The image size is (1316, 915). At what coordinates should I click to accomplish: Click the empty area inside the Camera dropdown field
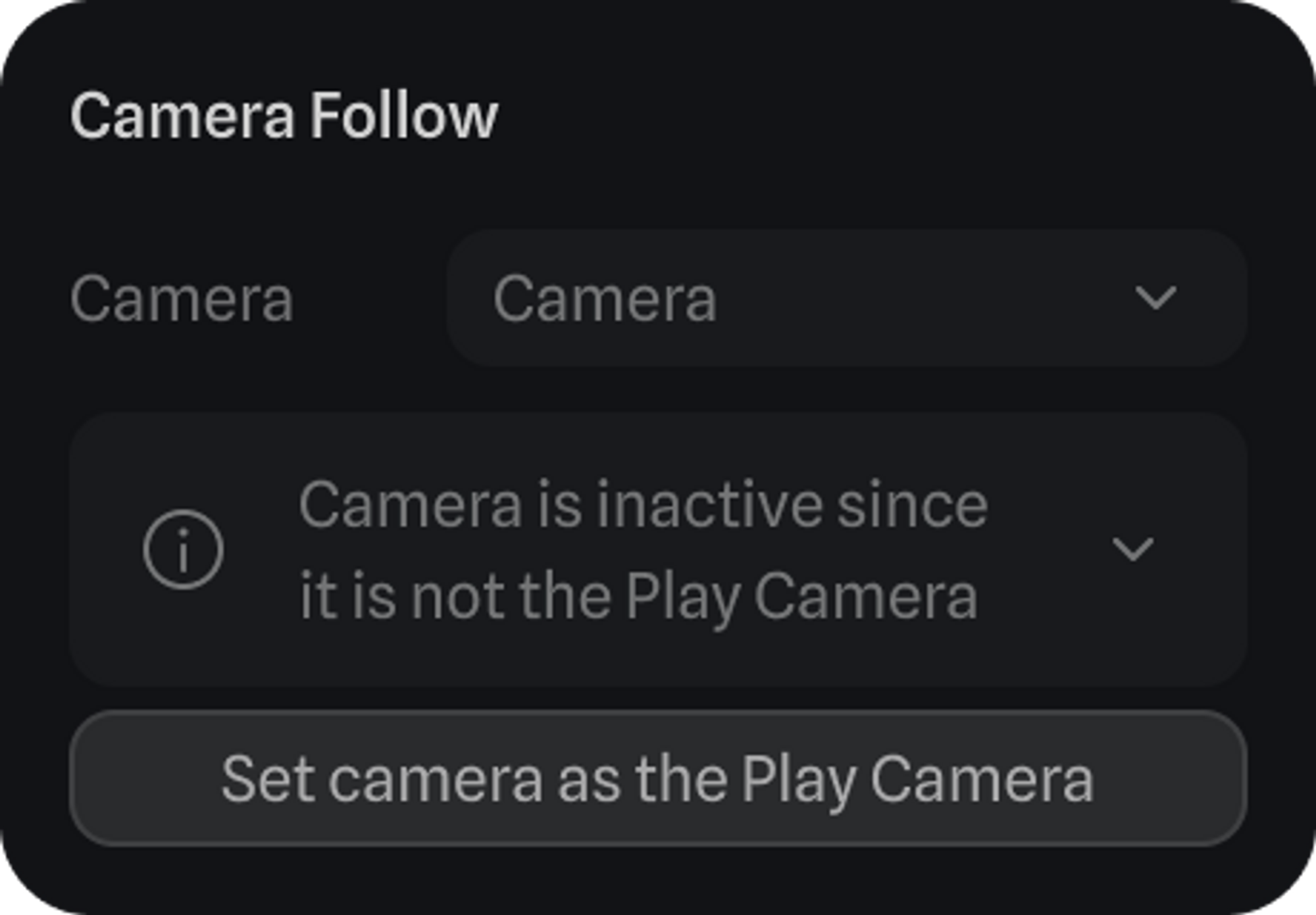[921, 298]
